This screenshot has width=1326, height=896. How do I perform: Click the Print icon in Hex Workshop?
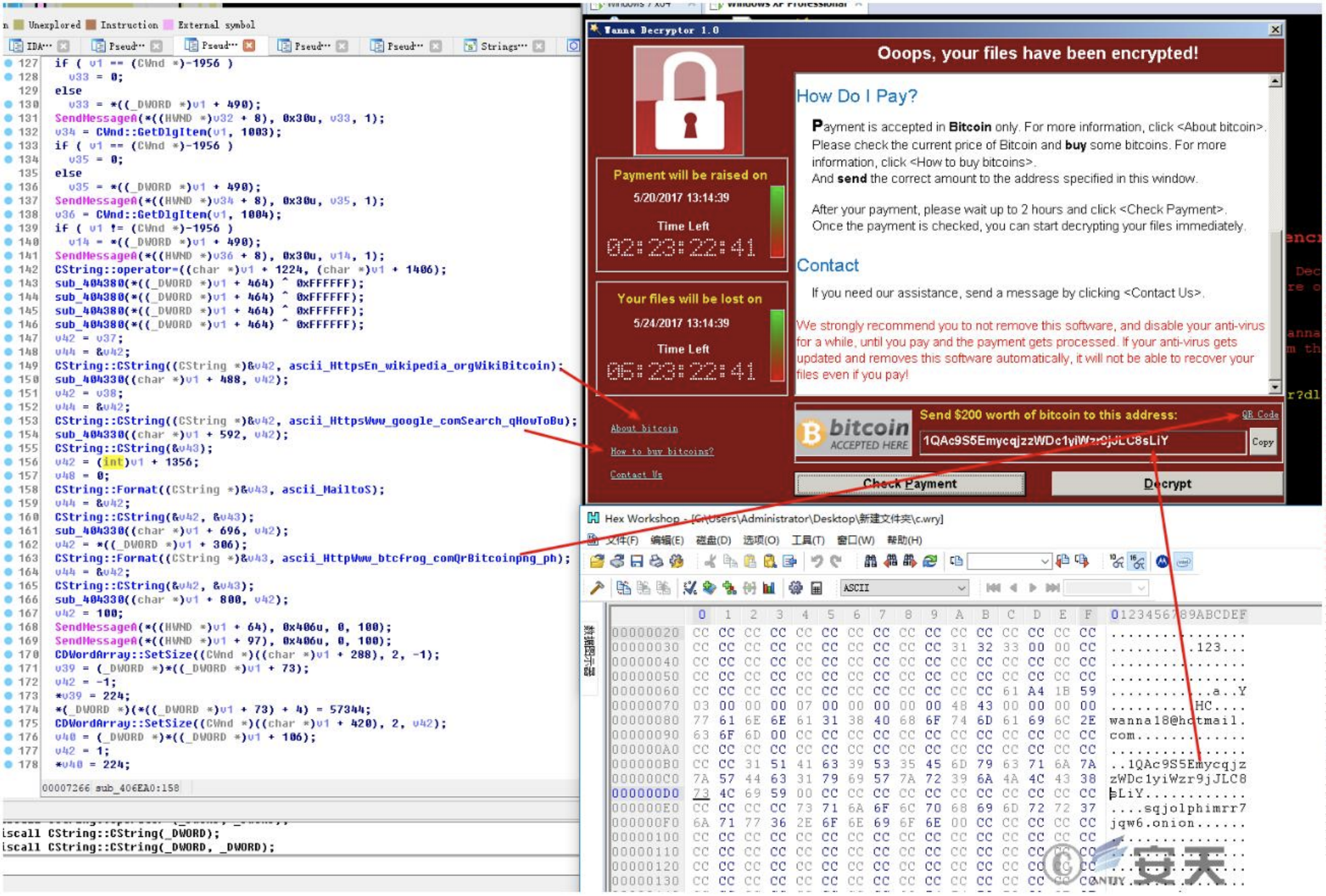click(x=656, y=562)
